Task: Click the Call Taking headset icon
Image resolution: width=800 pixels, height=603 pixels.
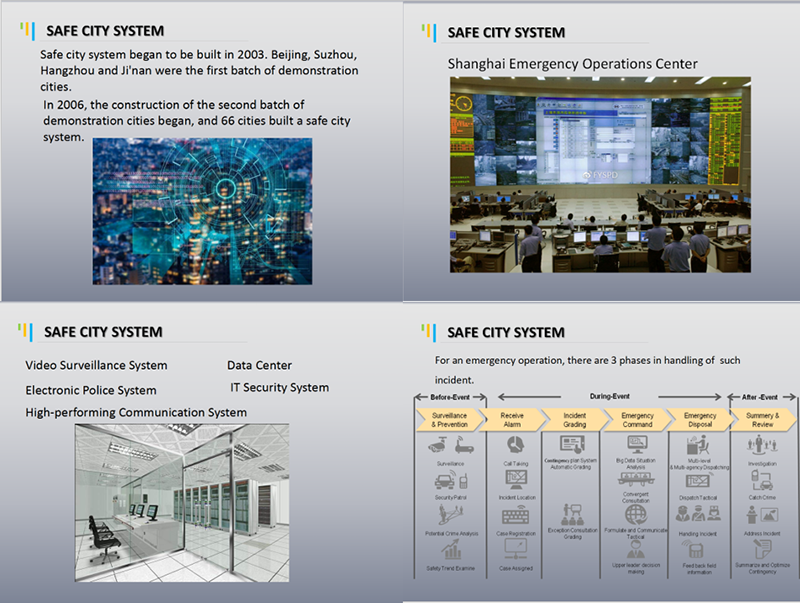Action: pos(515,445)
